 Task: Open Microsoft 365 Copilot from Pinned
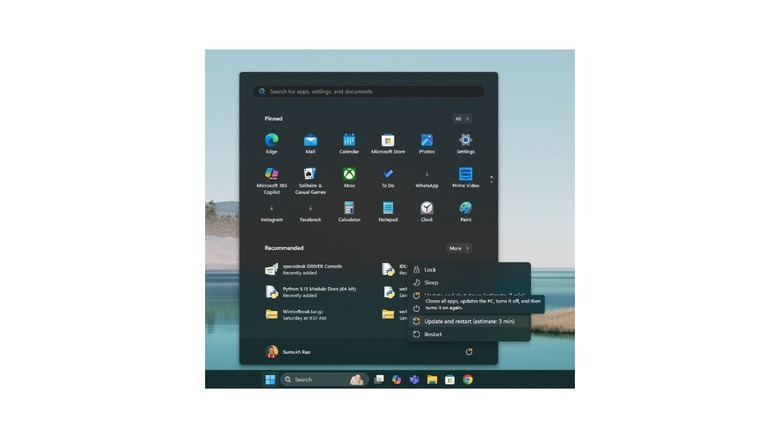272,180
